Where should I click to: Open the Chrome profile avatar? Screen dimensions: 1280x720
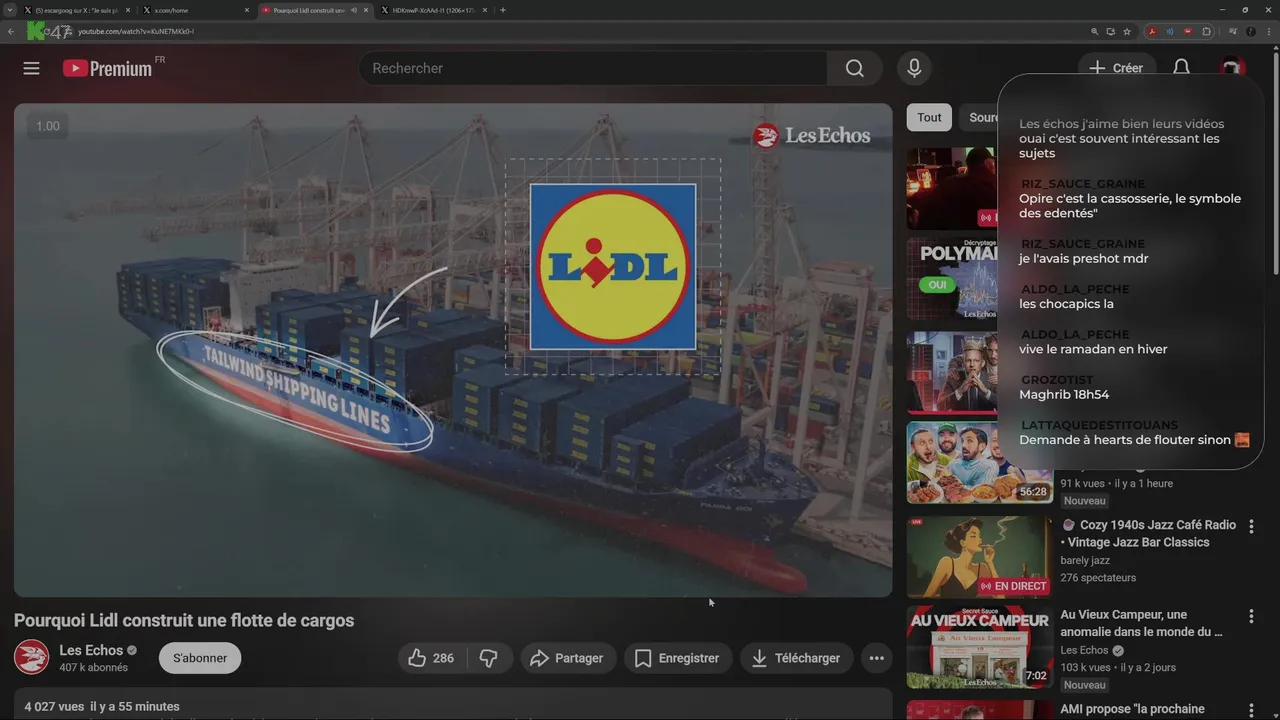pos(1250,31)
